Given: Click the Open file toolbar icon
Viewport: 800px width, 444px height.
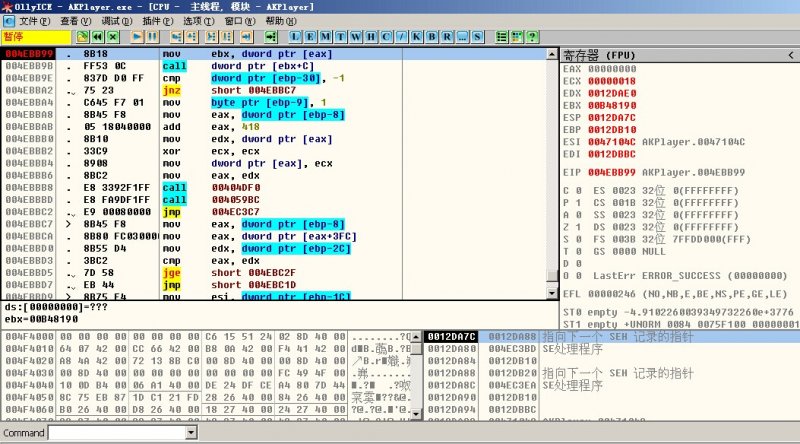Looking at the screenshot, I should point(82,37).
